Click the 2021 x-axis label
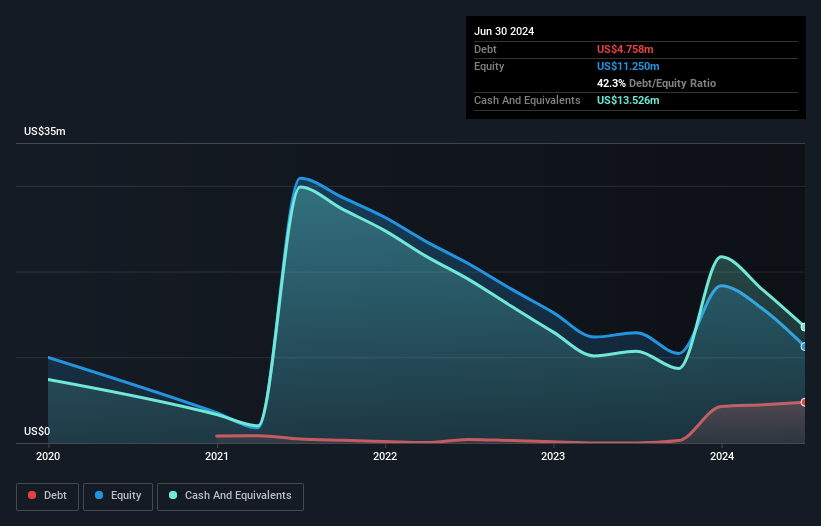 click(x=217, y=456)
